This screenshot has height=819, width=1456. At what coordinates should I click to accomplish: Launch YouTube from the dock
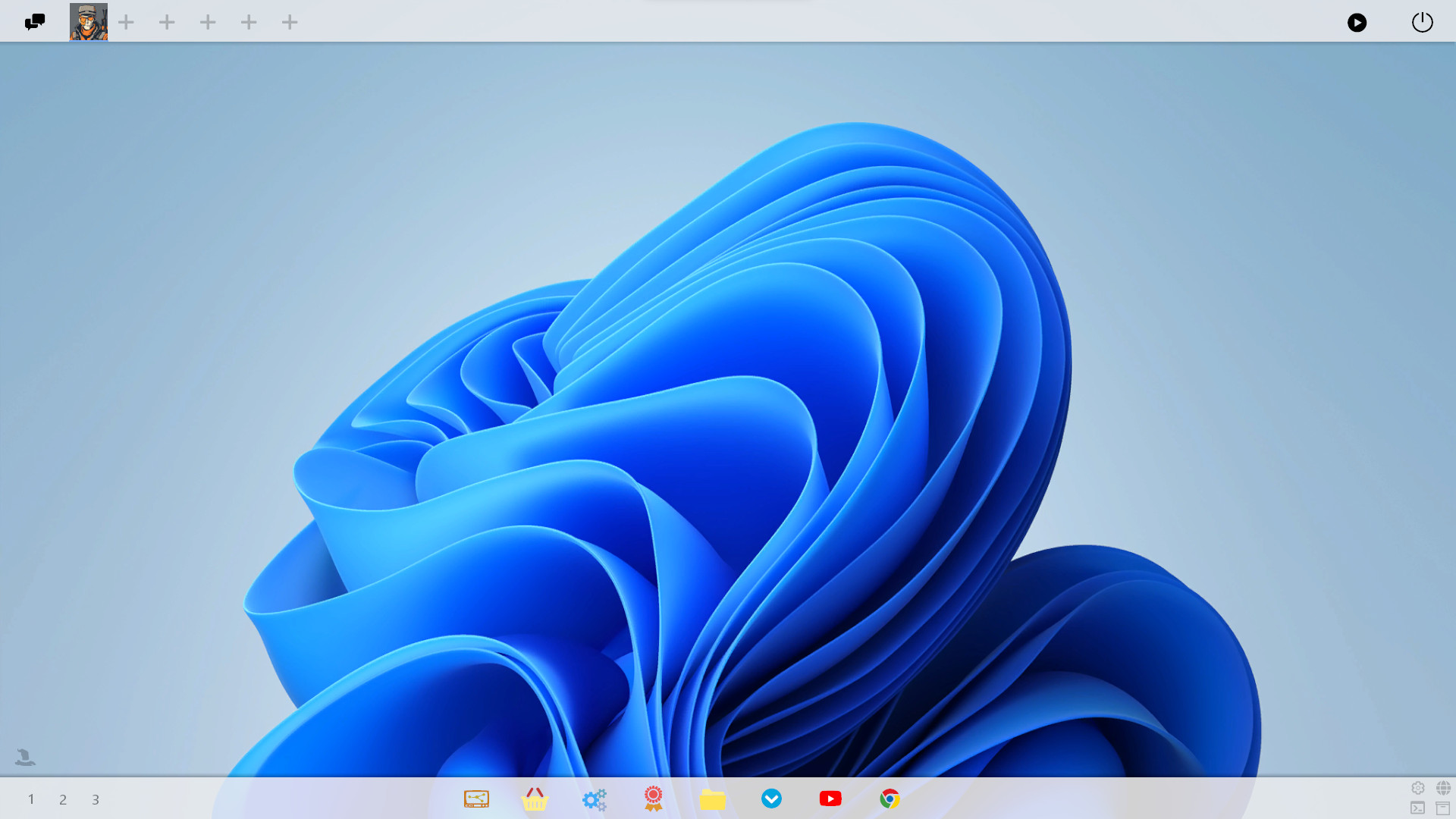point(830,799)
